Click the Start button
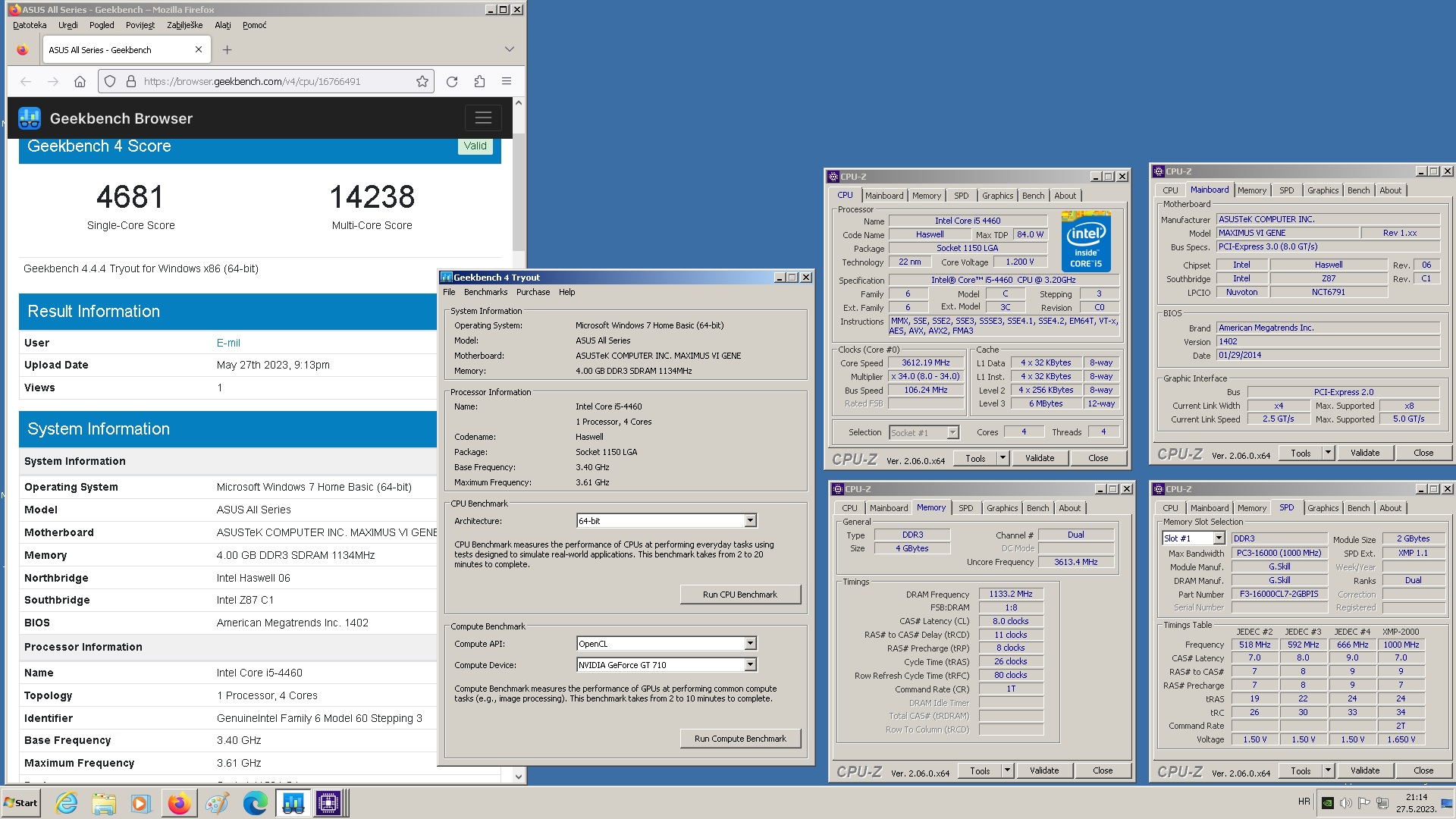Screen dimensions: 1456x819 (x=21, y=803)
